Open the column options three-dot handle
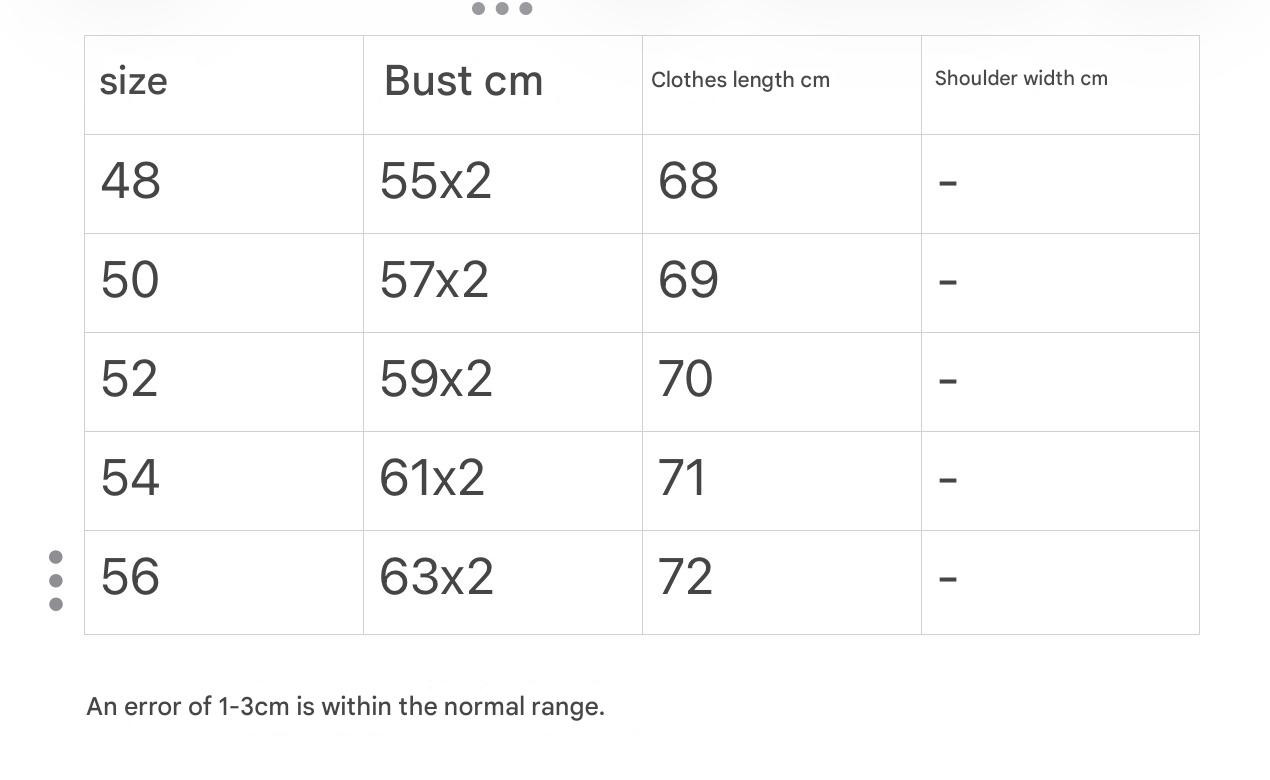Screen dimensions: 1270x780 [502, 9]
